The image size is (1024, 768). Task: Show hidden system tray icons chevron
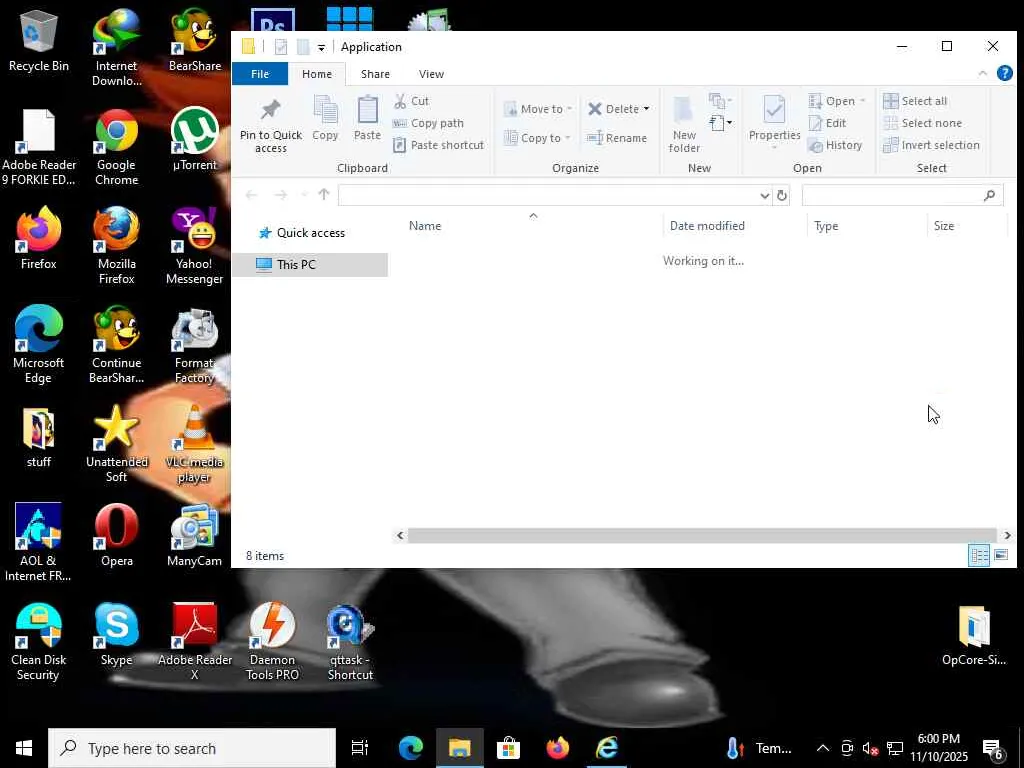click(x=823, y=748)
